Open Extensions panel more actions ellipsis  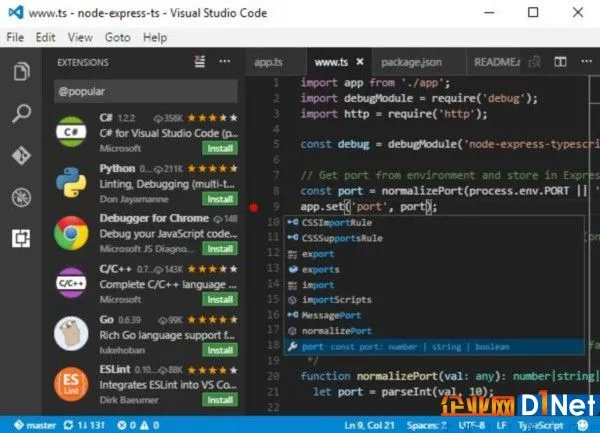point(225,61)
